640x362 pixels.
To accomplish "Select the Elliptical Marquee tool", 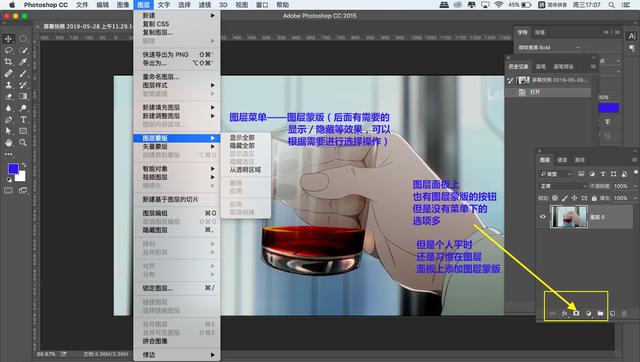I will 23,39.
